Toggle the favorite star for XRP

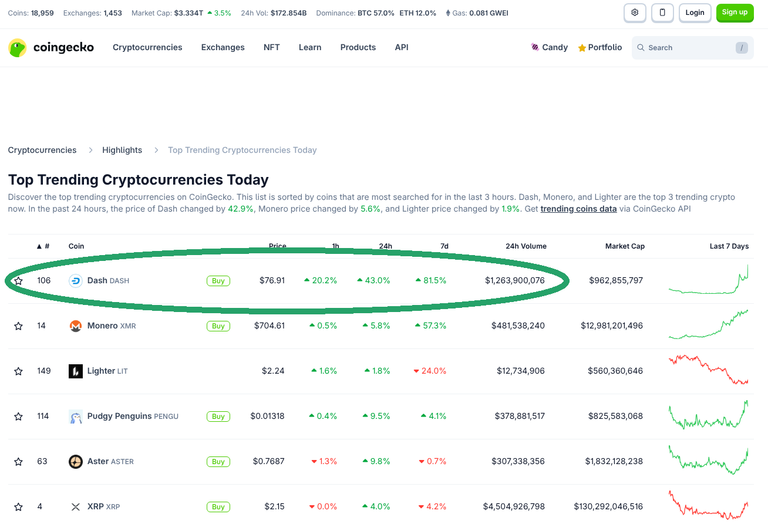[18, 507]
